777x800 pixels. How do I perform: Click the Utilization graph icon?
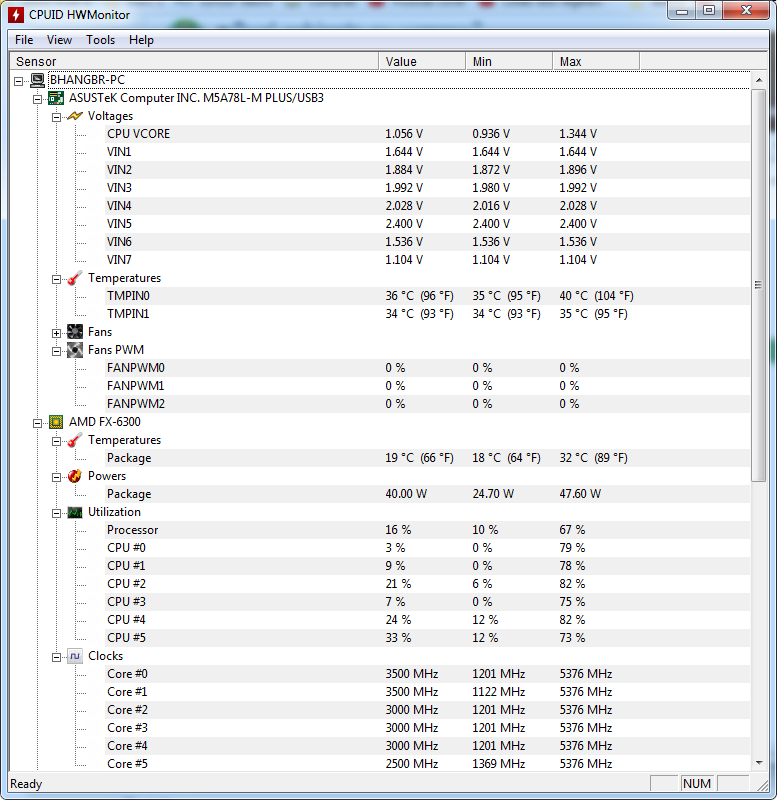click(75, 512)
